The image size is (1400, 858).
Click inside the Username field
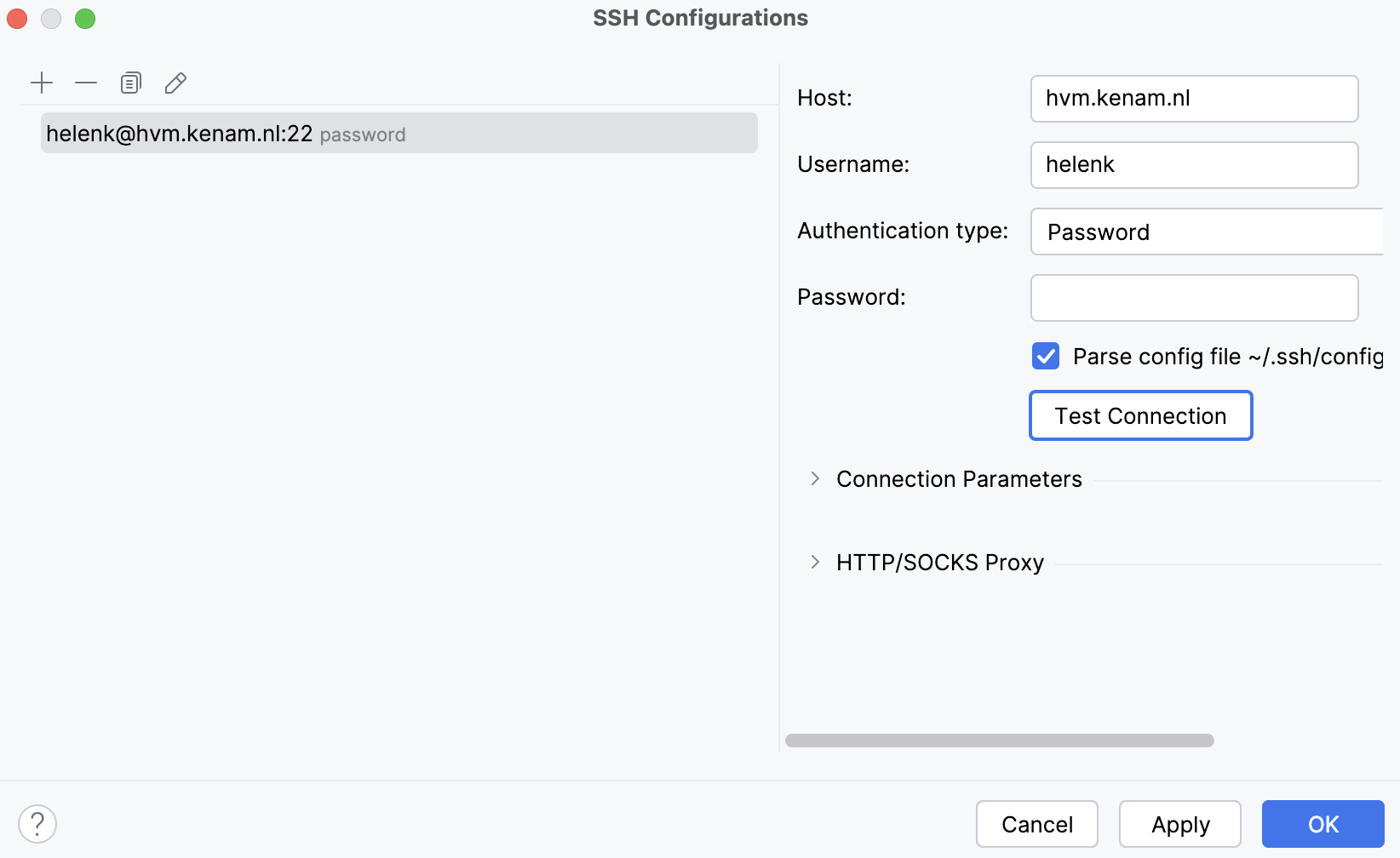[x=1193, y=164]
